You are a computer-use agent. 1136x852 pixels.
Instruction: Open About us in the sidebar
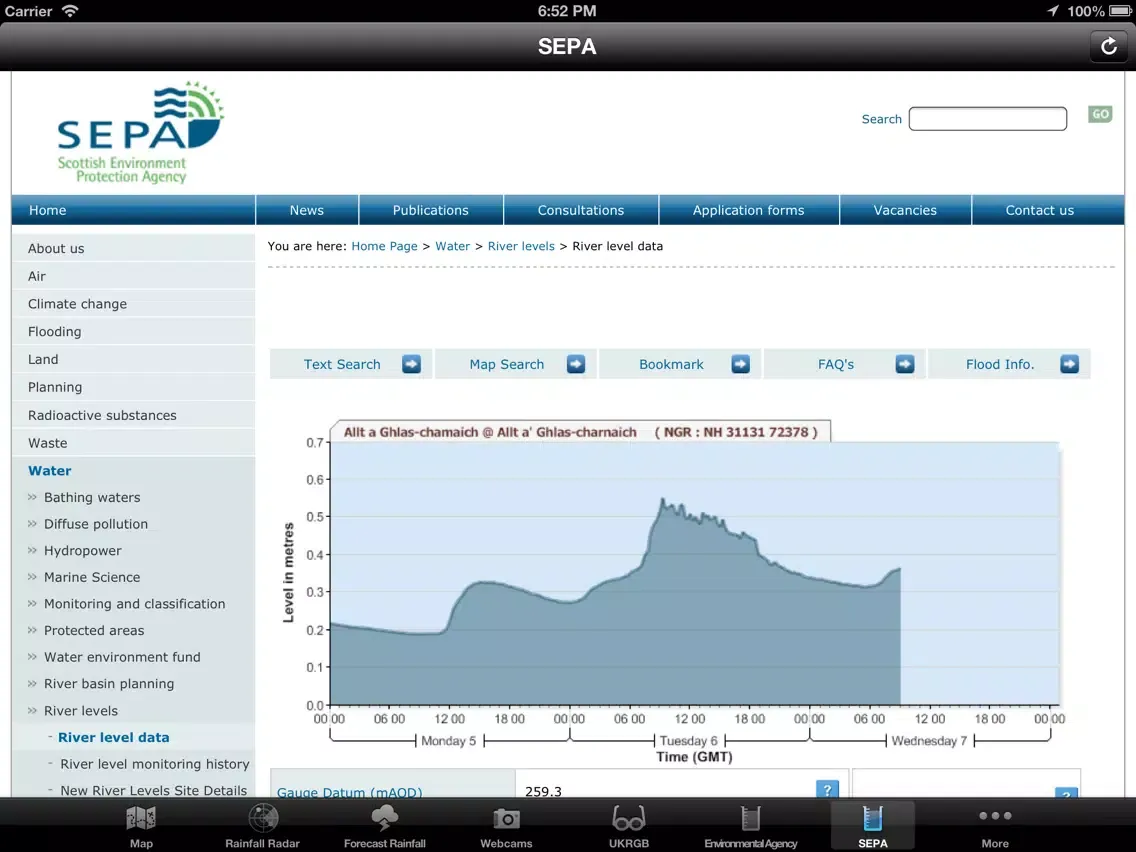pos(133,248)
